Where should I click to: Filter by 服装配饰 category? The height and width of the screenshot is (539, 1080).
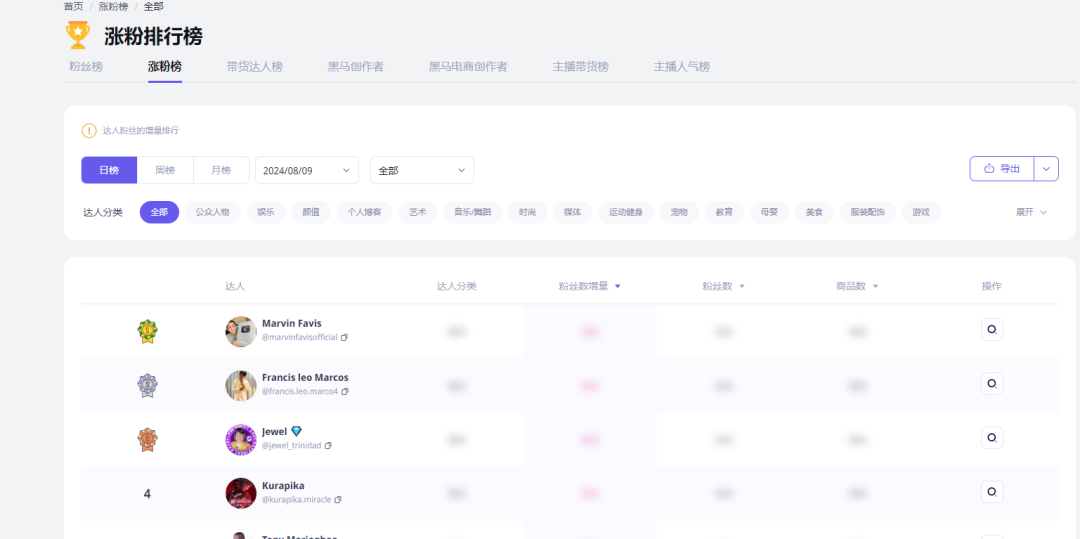point(868,212)
